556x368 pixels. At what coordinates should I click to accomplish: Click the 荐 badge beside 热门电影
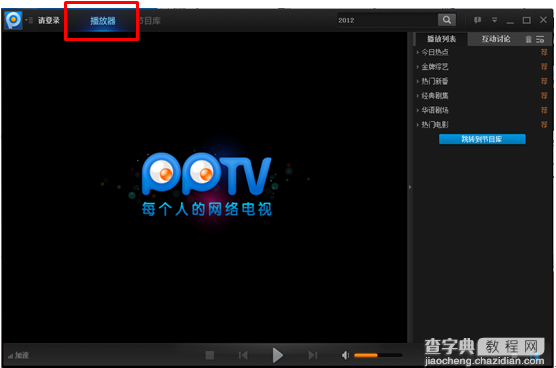coord(544,125)
